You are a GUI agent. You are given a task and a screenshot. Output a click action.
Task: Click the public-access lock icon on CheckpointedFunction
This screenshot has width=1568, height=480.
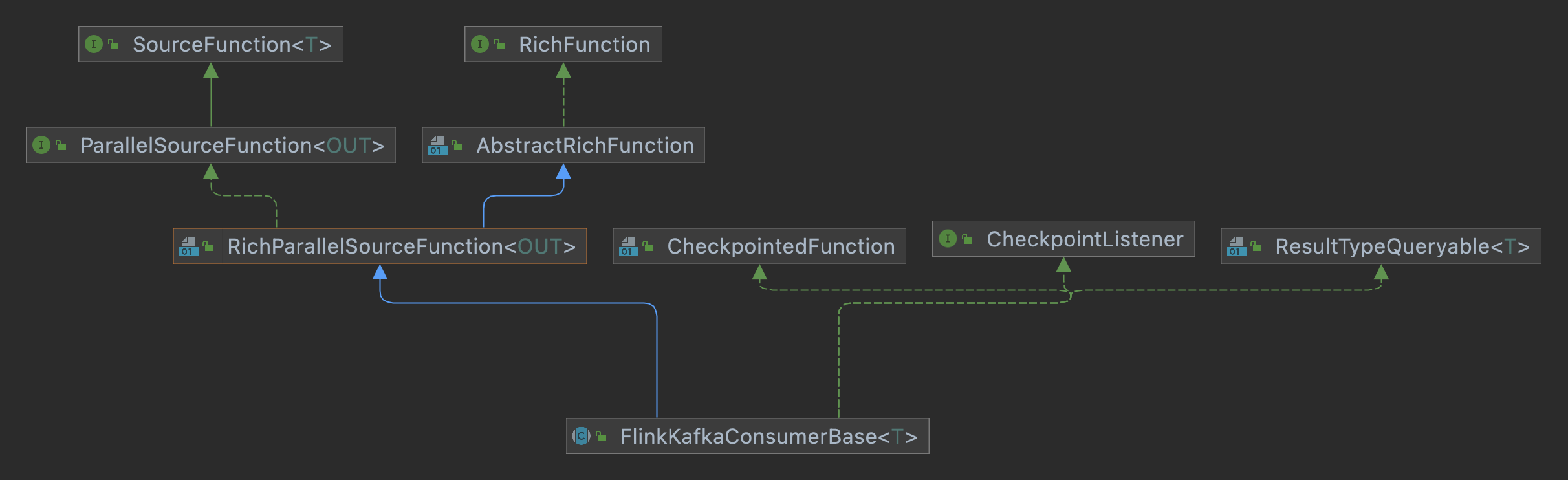tap(648, 246)
